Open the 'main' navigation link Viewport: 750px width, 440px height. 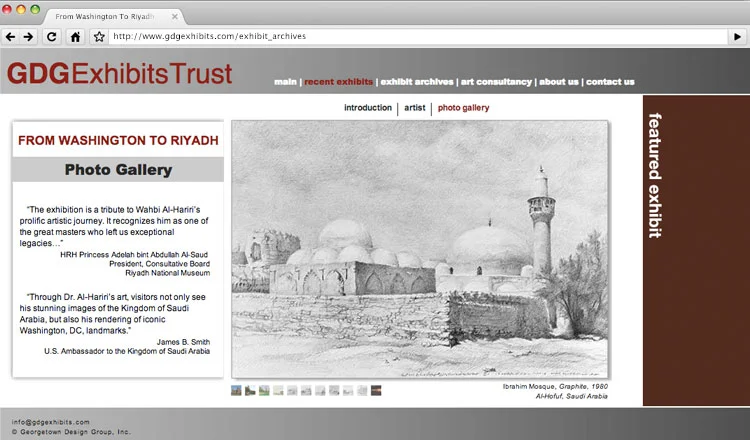point(285,82)
